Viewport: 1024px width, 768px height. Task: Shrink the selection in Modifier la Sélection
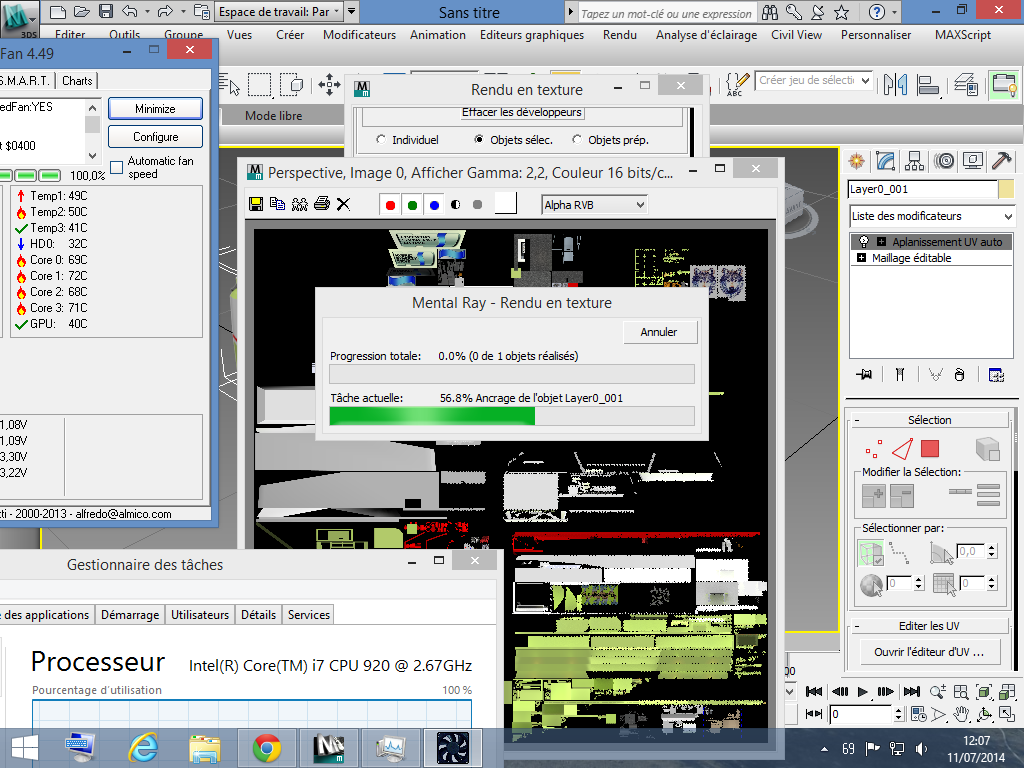click(x=902, y=496)
